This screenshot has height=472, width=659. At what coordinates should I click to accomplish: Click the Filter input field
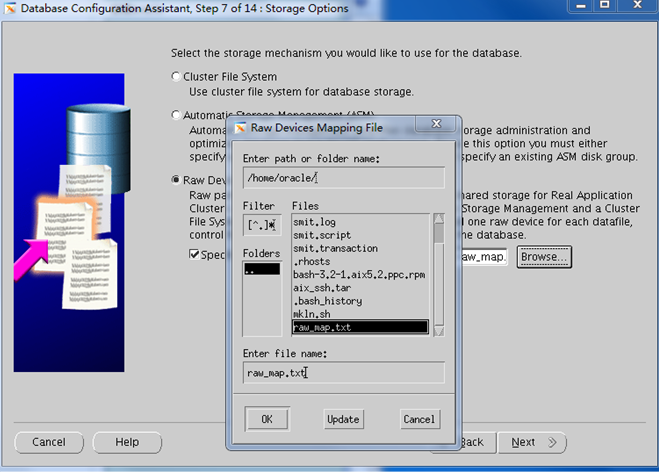(262, 225)
